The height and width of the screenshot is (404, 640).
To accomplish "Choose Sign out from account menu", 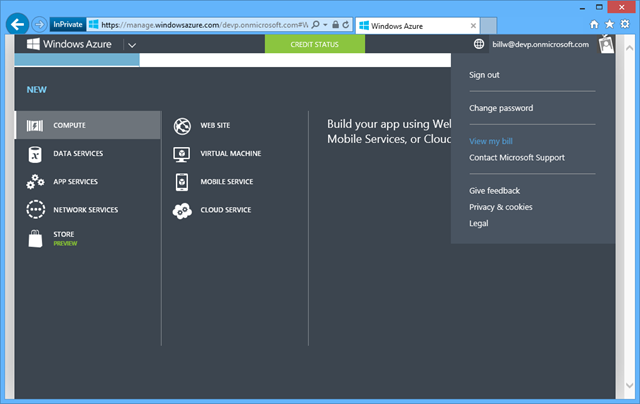I will (484, 75).
